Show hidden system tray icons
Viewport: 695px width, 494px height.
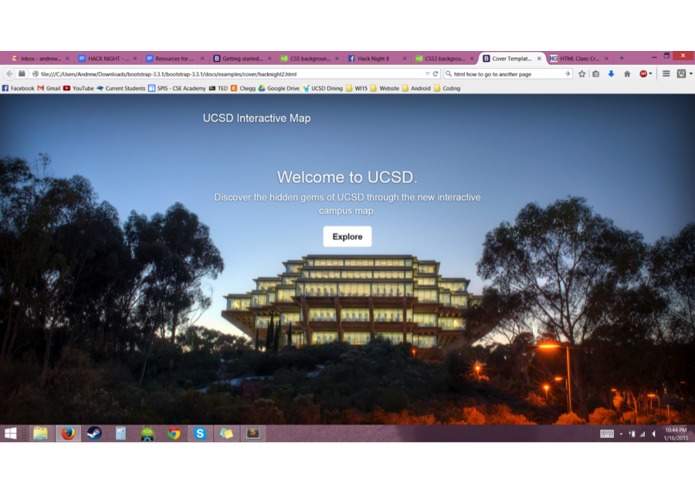621,434
